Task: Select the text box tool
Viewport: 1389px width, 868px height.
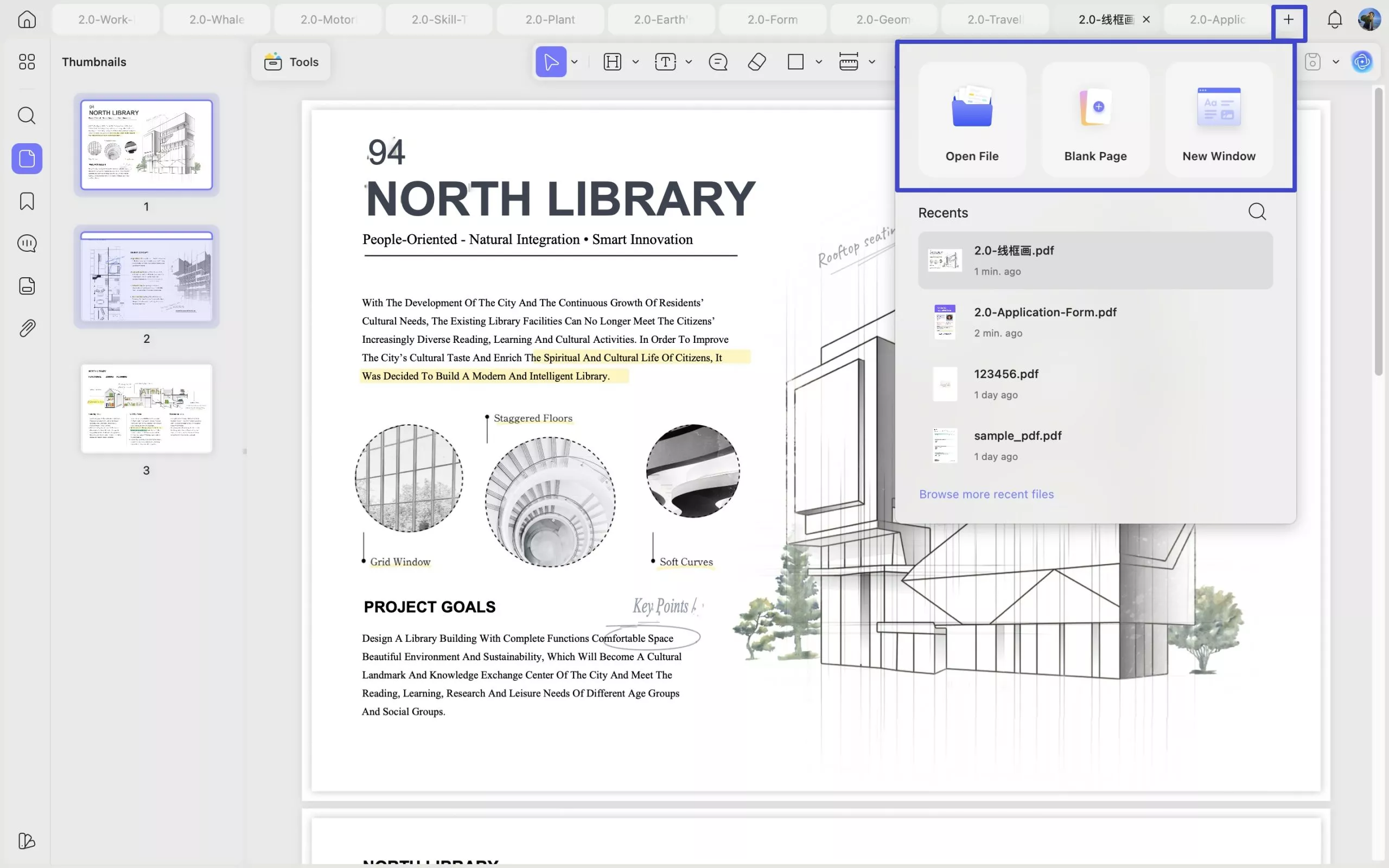Action: 665,61
